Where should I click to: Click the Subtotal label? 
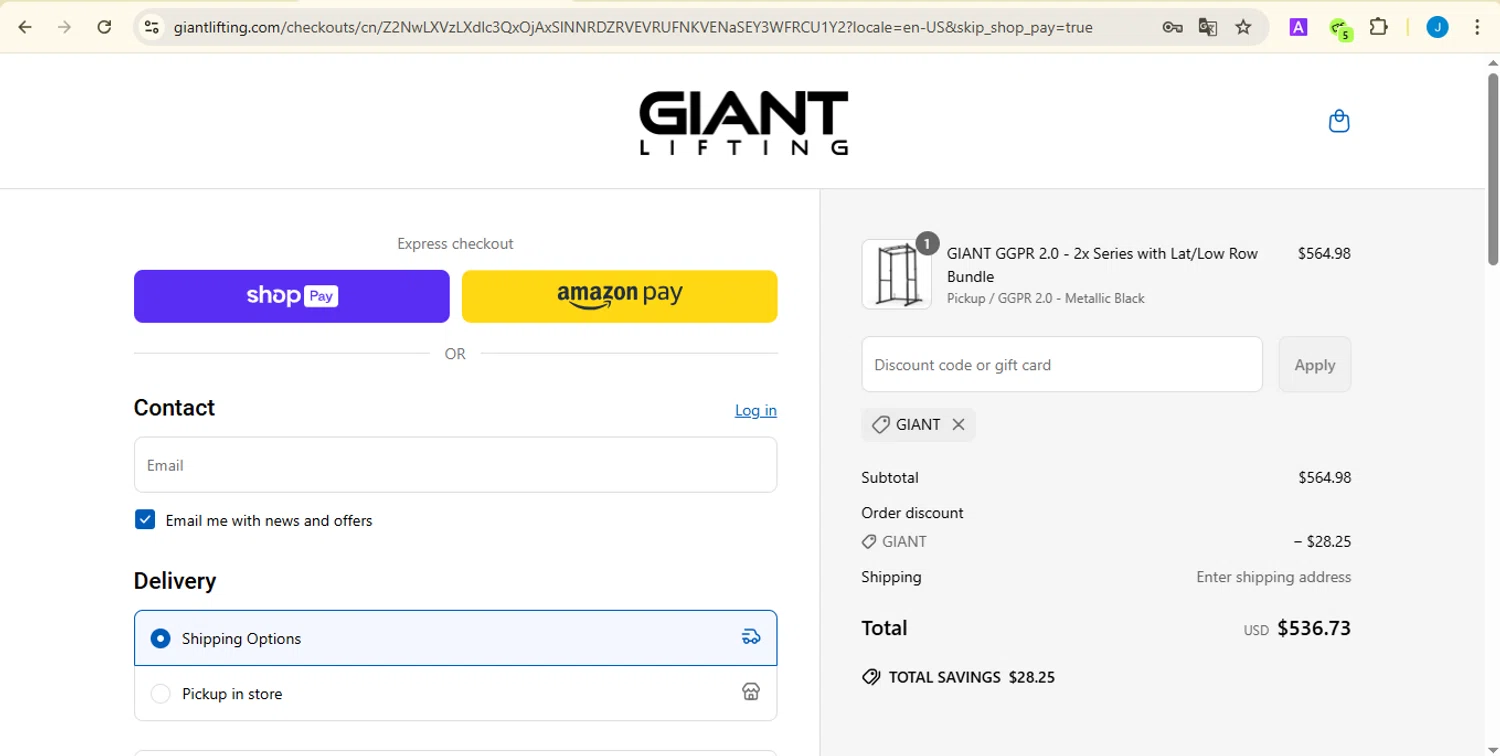tap(890, 478)
